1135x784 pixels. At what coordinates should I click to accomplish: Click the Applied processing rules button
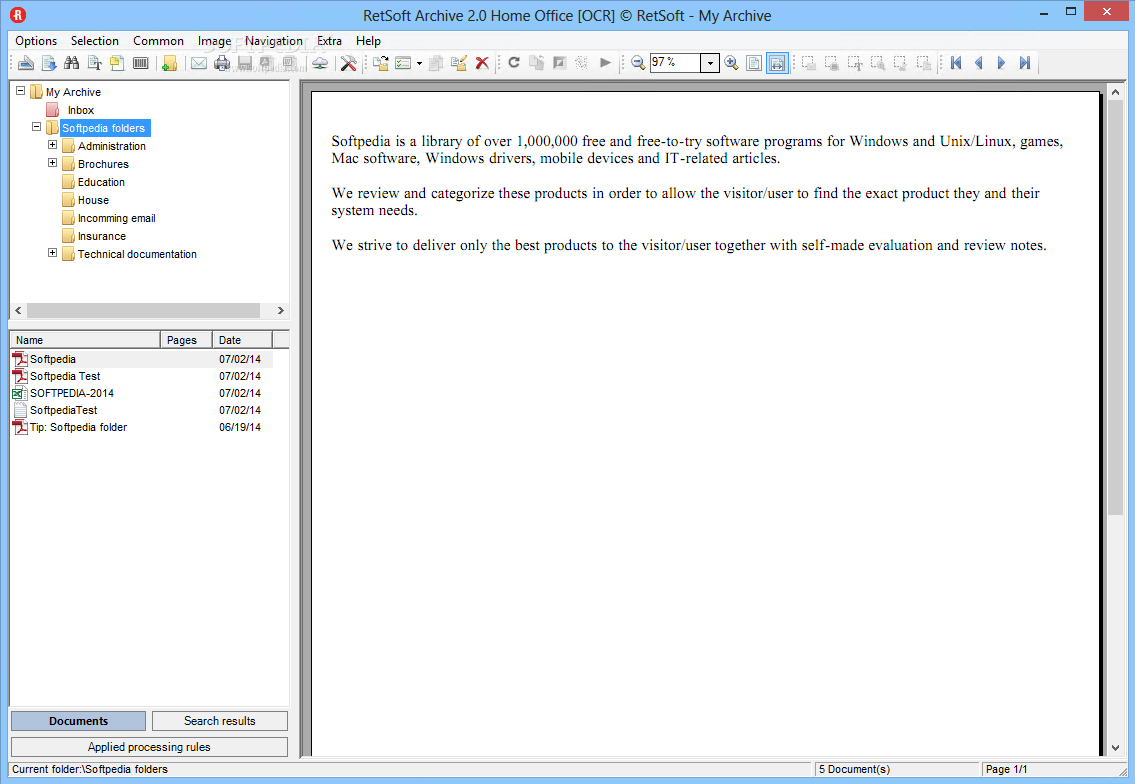149,747
